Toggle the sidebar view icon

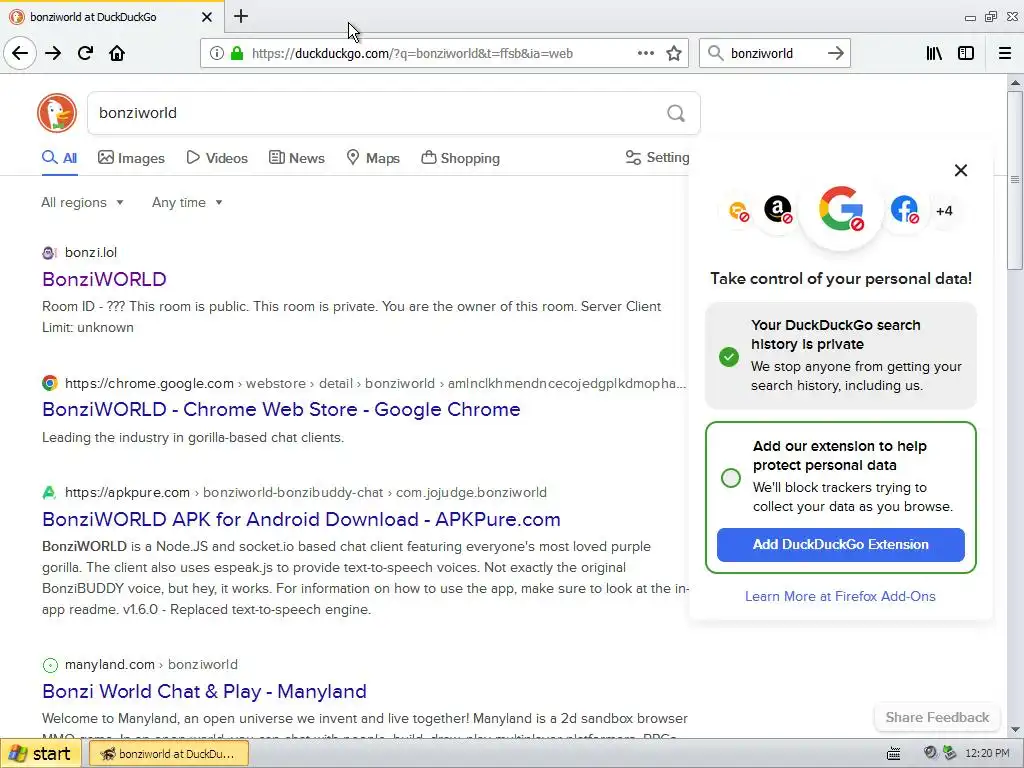coord(966,53)
